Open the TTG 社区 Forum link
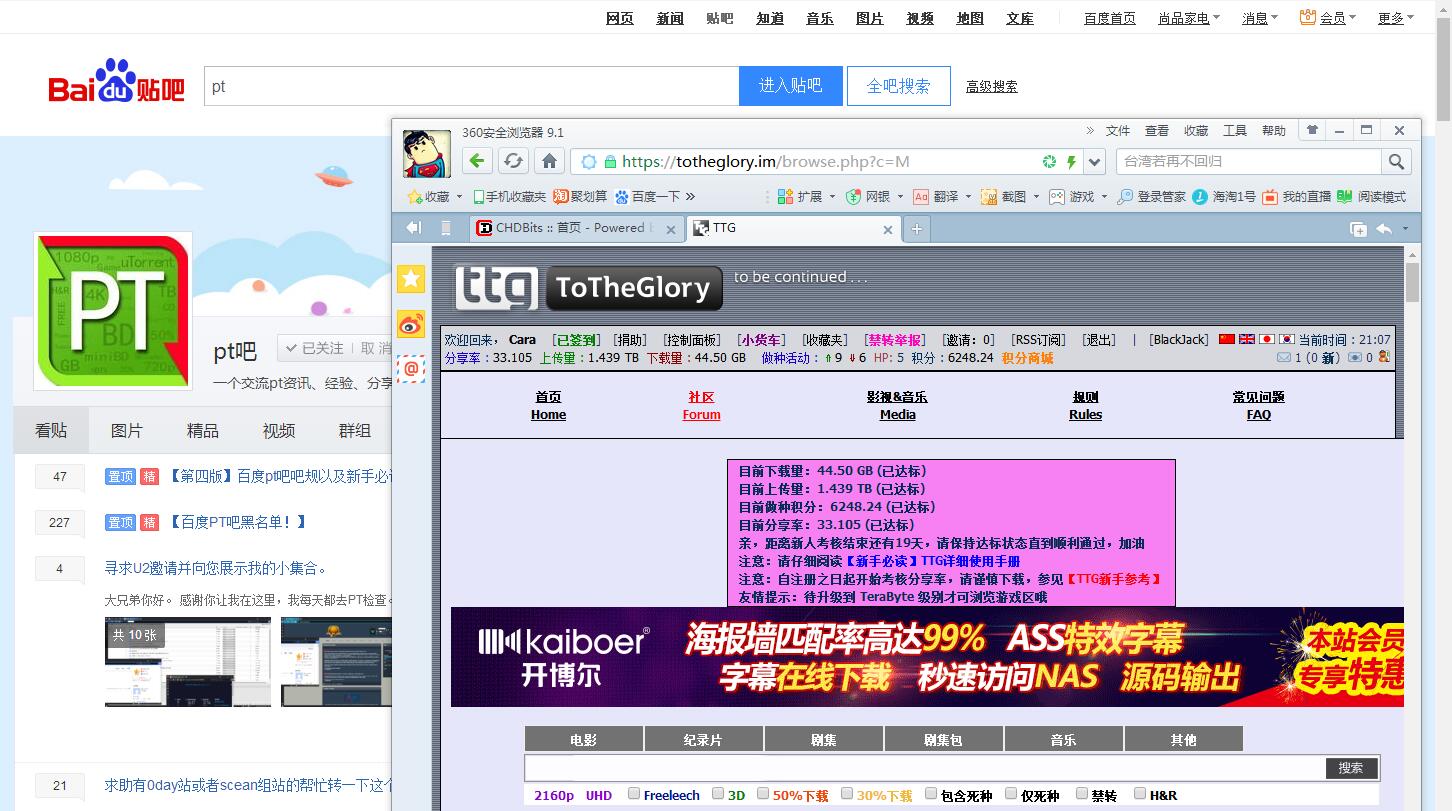This screenshot has height=811, width=1452. pos(702,405)
